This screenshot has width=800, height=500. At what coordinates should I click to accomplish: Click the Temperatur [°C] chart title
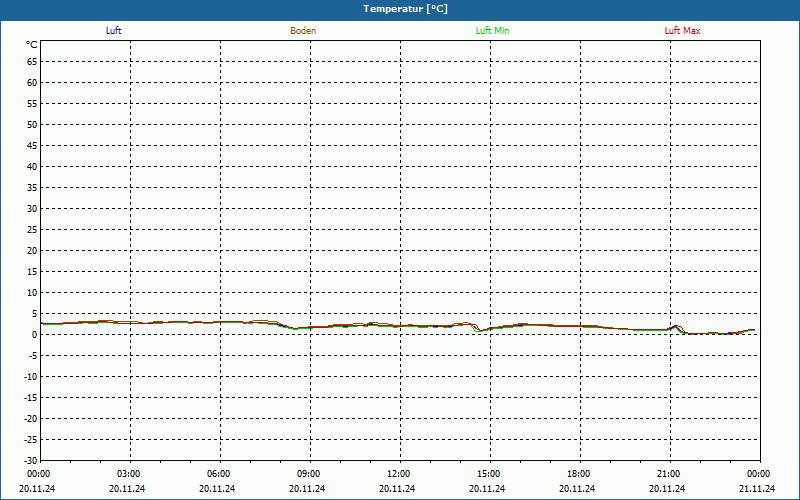tap(406, 9)
